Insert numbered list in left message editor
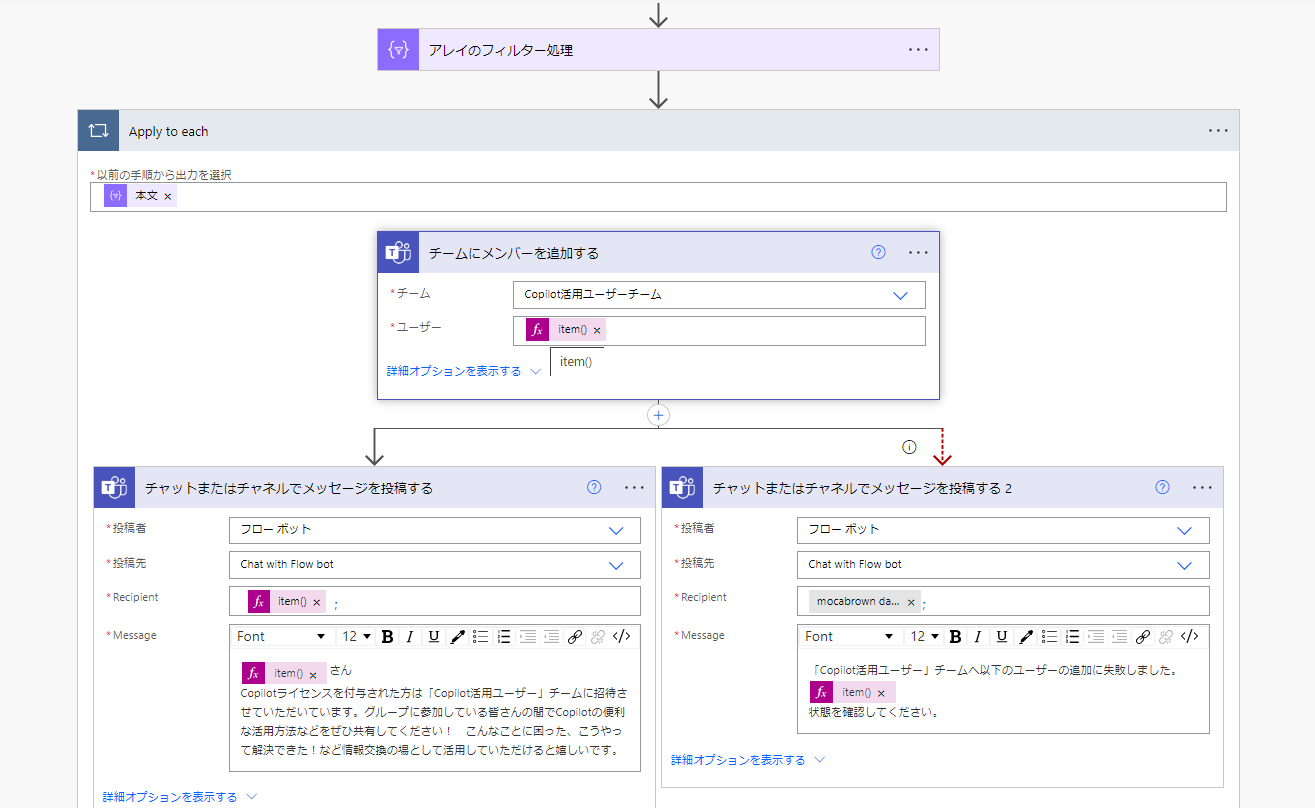The height and width of the screenshot is (808, 1315). coord(504,636)
